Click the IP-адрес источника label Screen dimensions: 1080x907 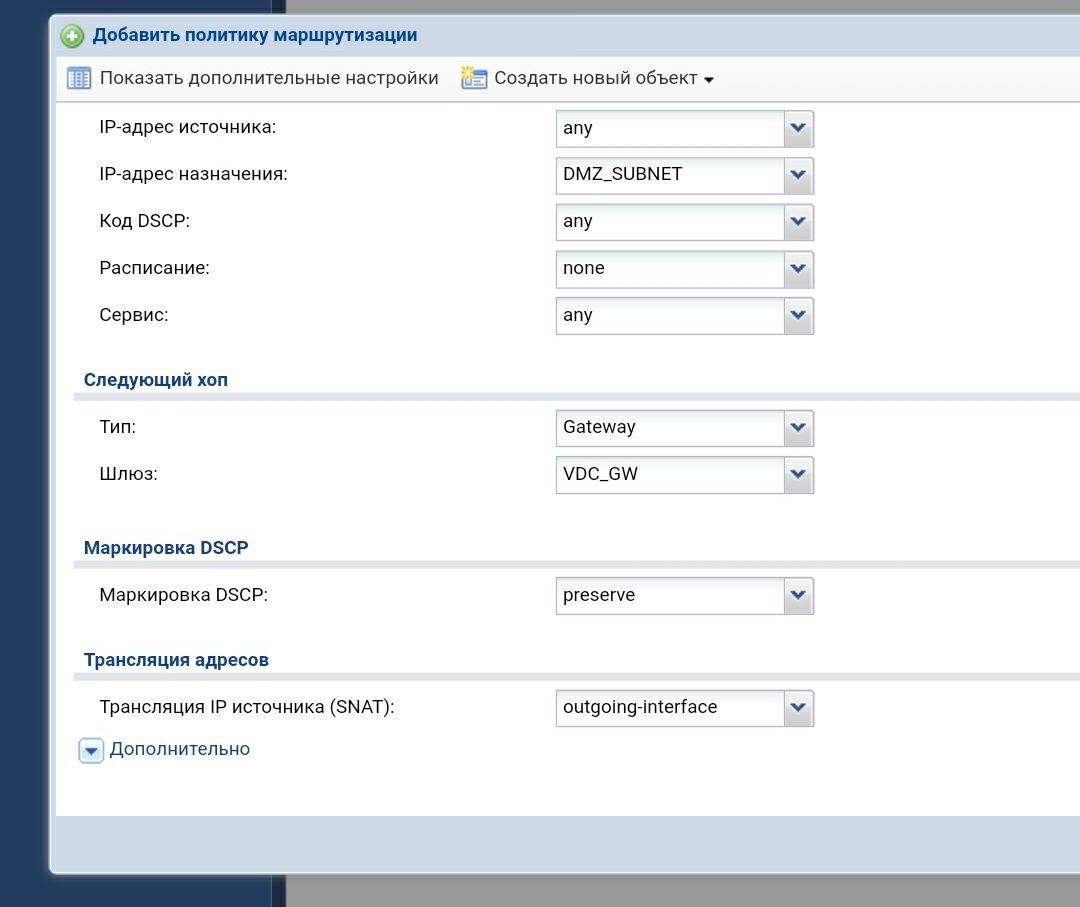187,127
